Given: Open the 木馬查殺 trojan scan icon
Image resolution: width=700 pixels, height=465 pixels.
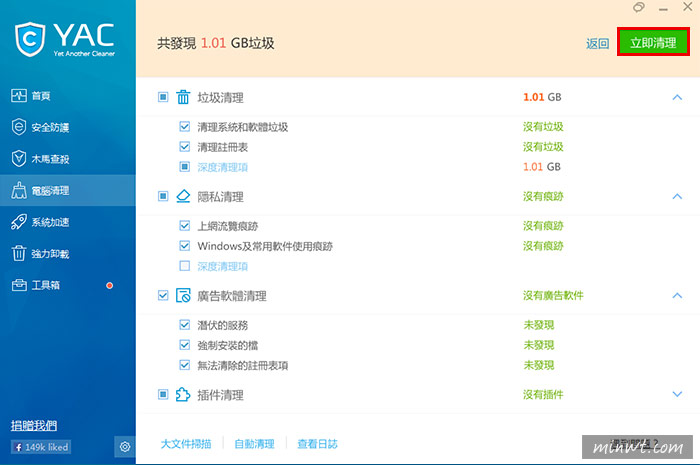Looking at the screenshot, I should coord(19,158).
